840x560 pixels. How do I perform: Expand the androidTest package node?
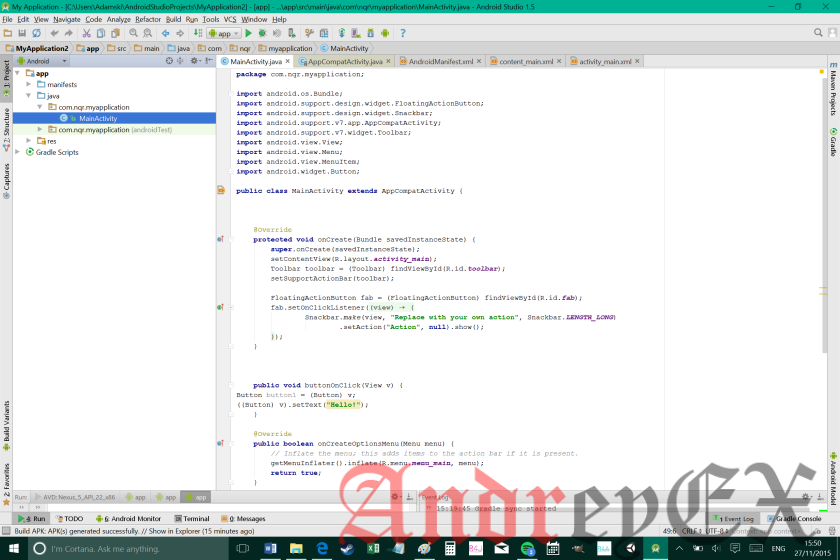[40, 130]
